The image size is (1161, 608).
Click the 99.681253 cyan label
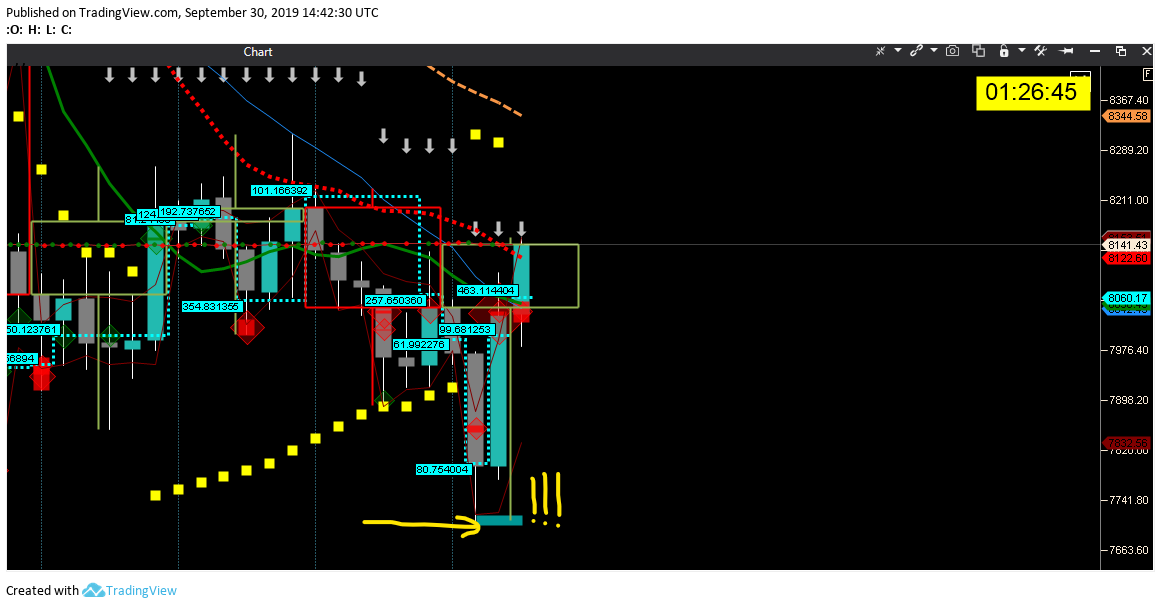tap(466, 330)
